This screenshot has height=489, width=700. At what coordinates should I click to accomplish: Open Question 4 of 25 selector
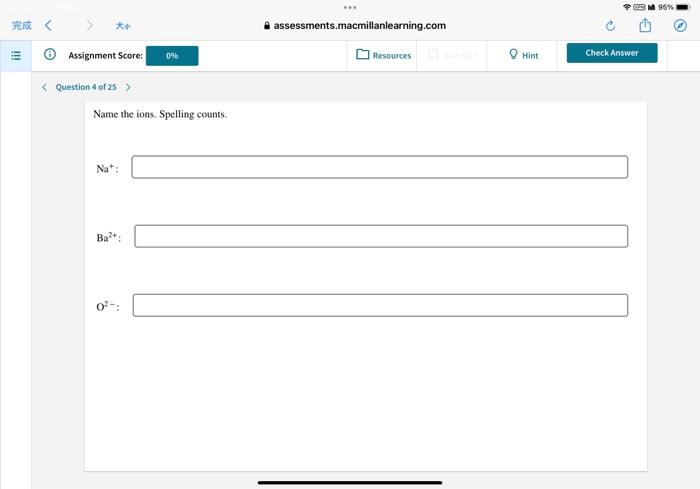coord(86,87)
